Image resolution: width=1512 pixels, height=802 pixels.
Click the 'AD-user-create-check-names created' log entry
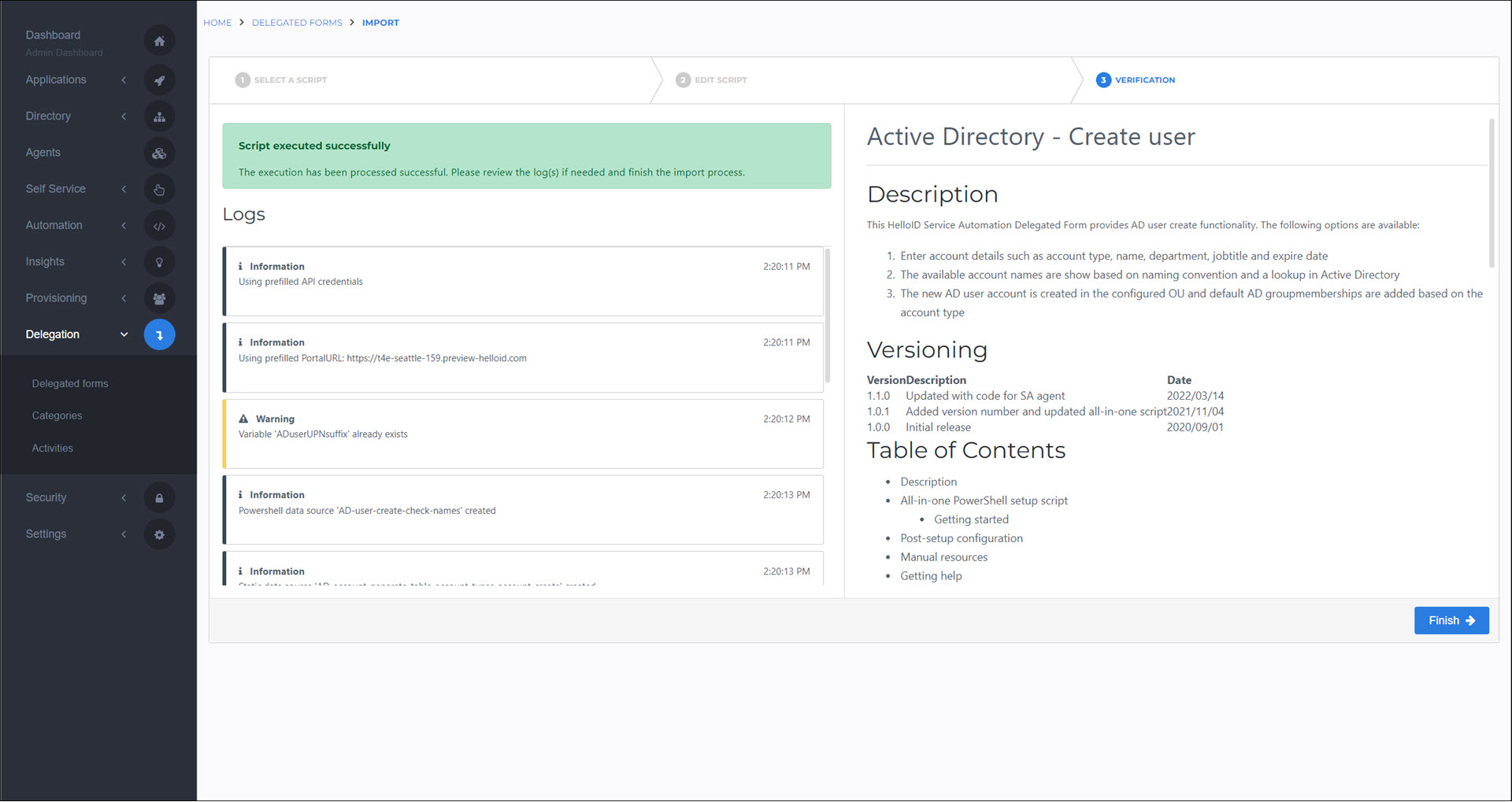tap(523, 509)
